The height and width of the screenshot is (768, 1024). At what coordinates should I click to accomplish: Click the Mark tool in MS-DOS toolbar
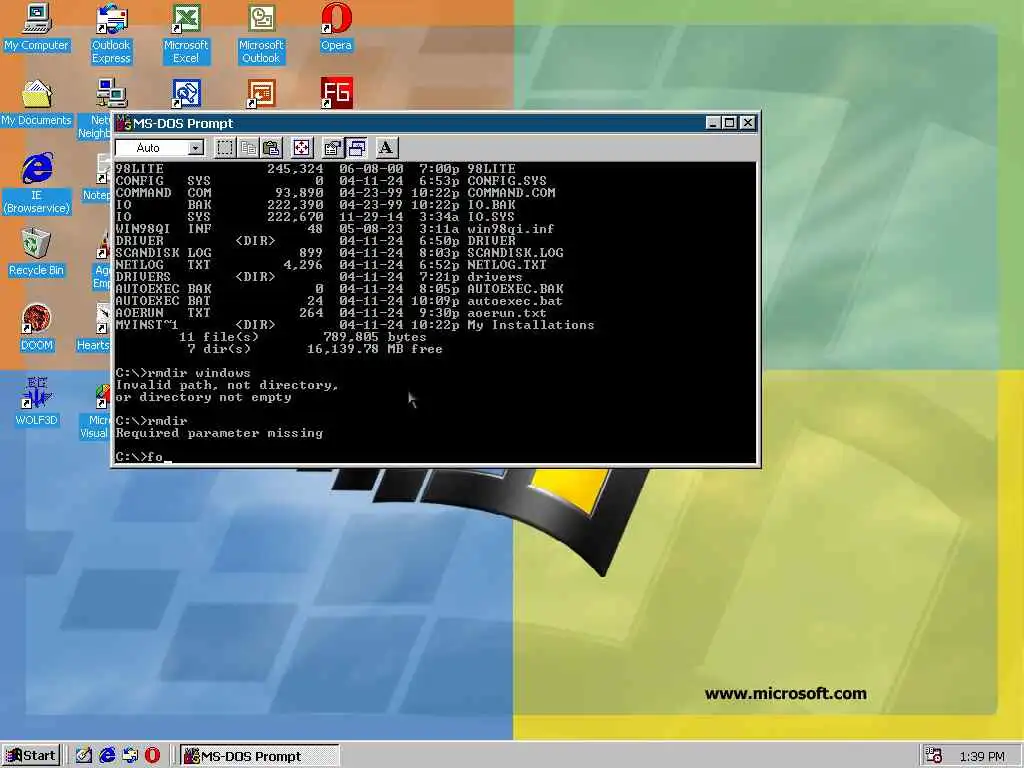coord(225,148)
